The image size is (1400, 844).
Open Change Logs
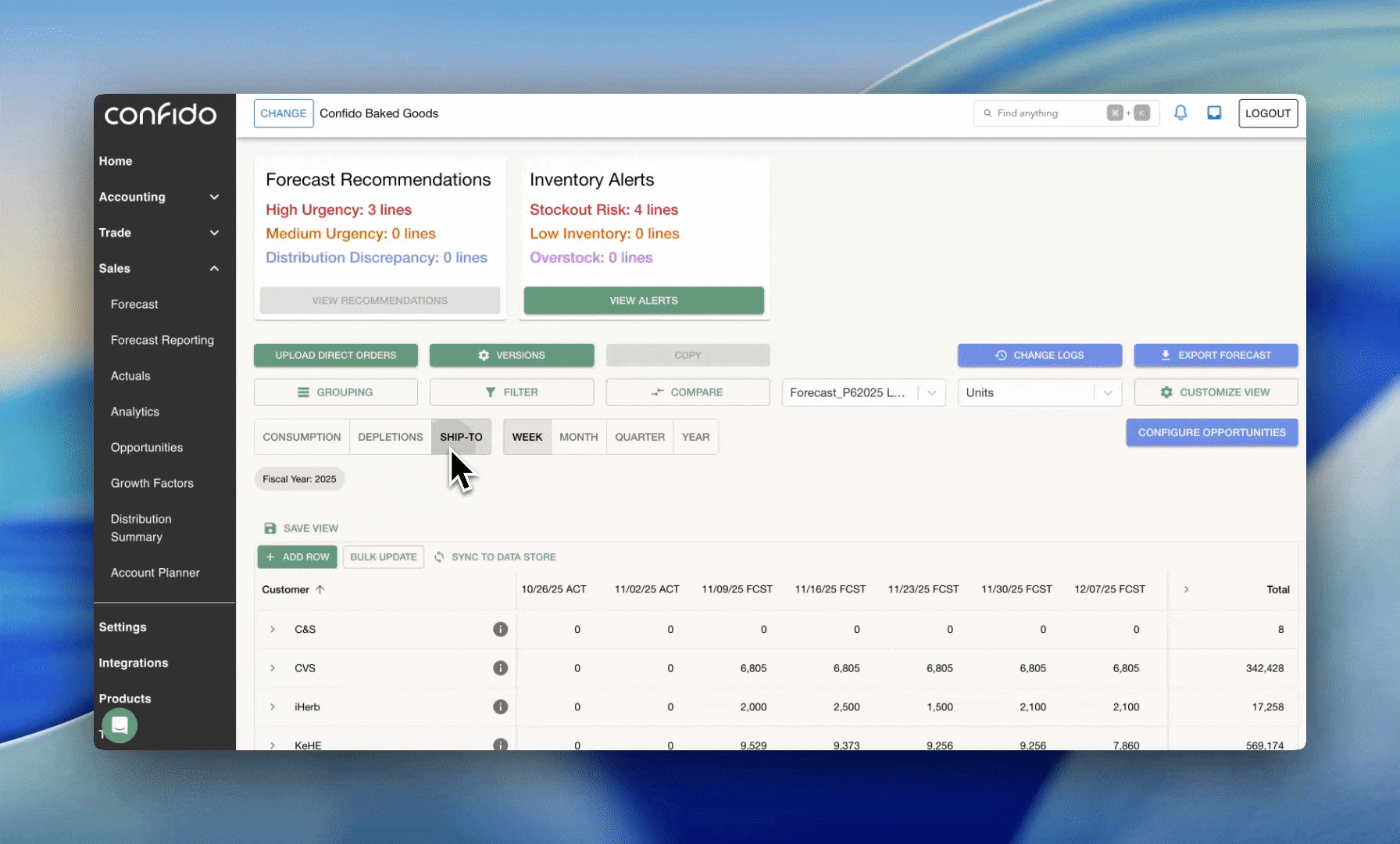tap(1040, 356)
